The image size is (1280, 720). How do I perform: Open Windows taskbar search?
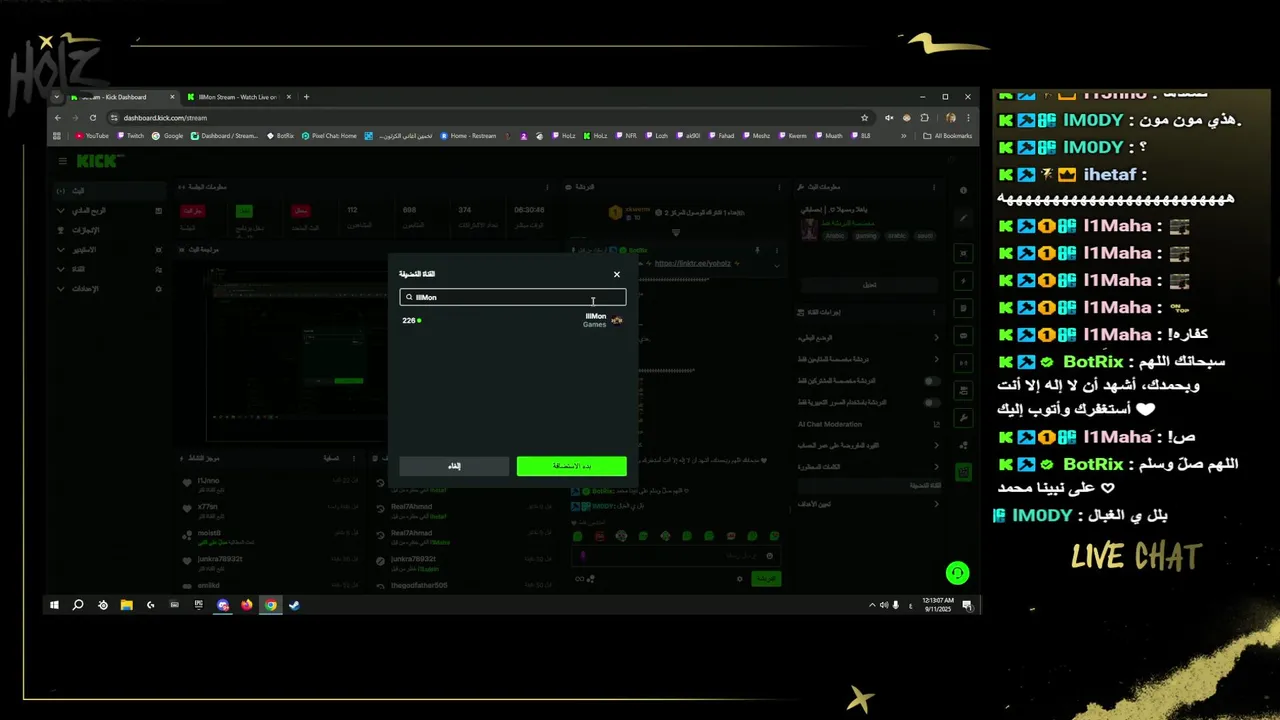coord(78,605)
